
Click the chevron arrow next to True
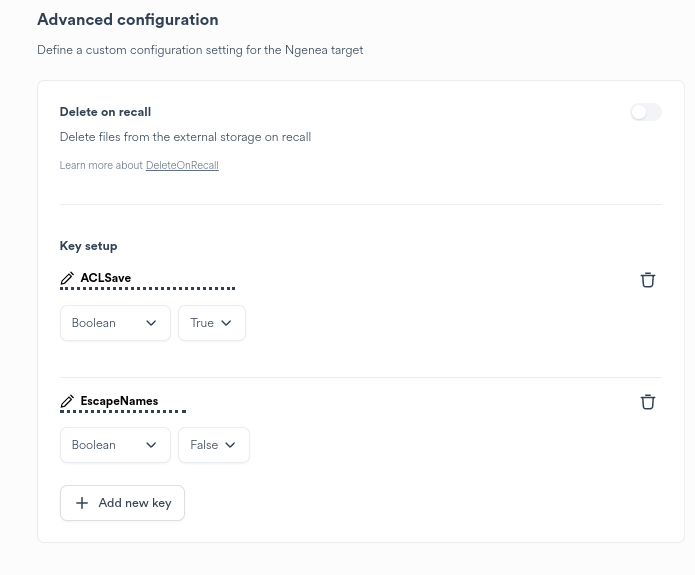pyautogui.click(x=226, y=323)
